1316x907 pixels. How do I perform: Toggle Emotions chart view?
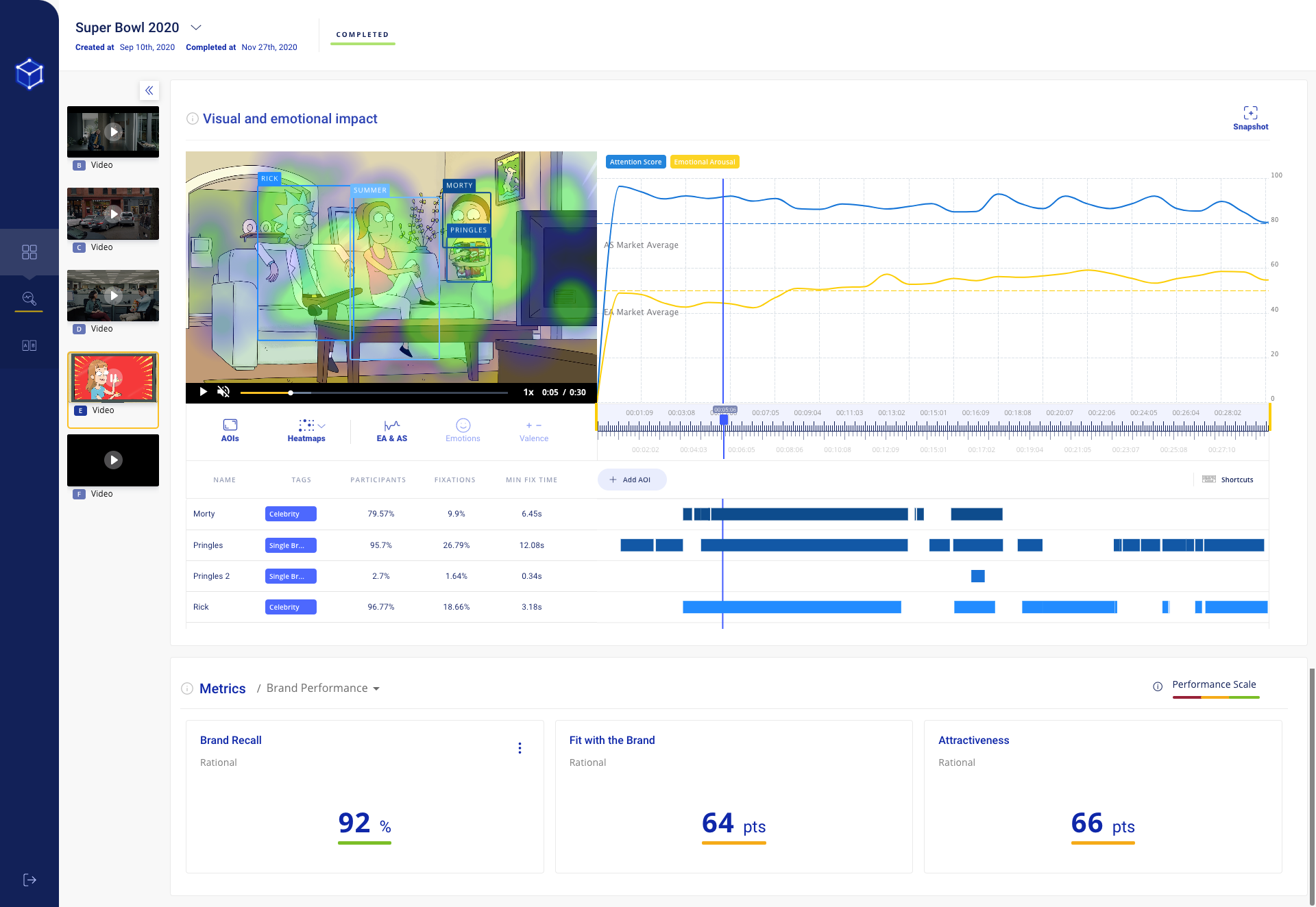(463, 430)
